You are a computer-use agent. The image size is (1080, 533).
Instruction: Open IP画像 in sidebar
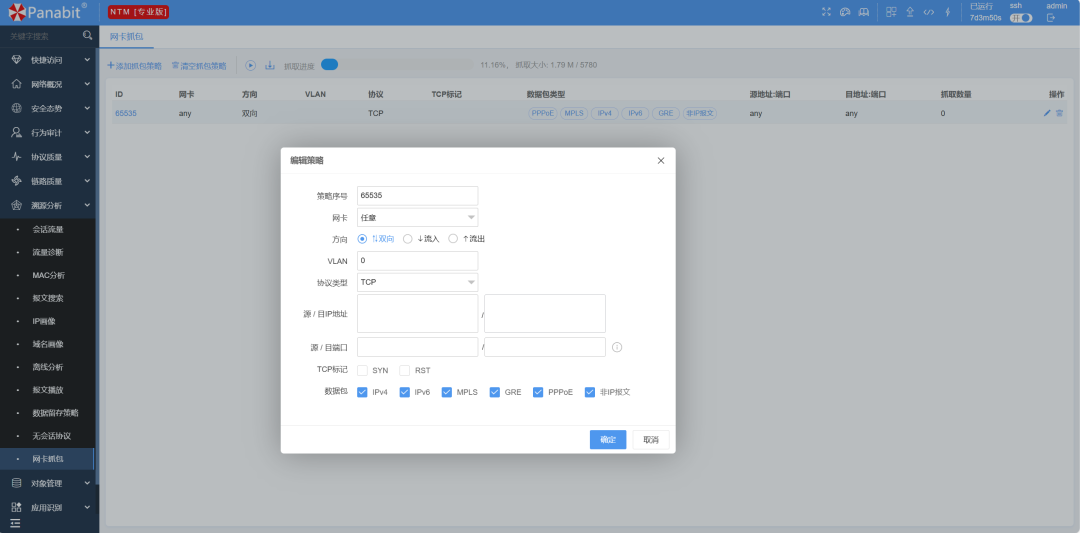[x=45, y=321]
